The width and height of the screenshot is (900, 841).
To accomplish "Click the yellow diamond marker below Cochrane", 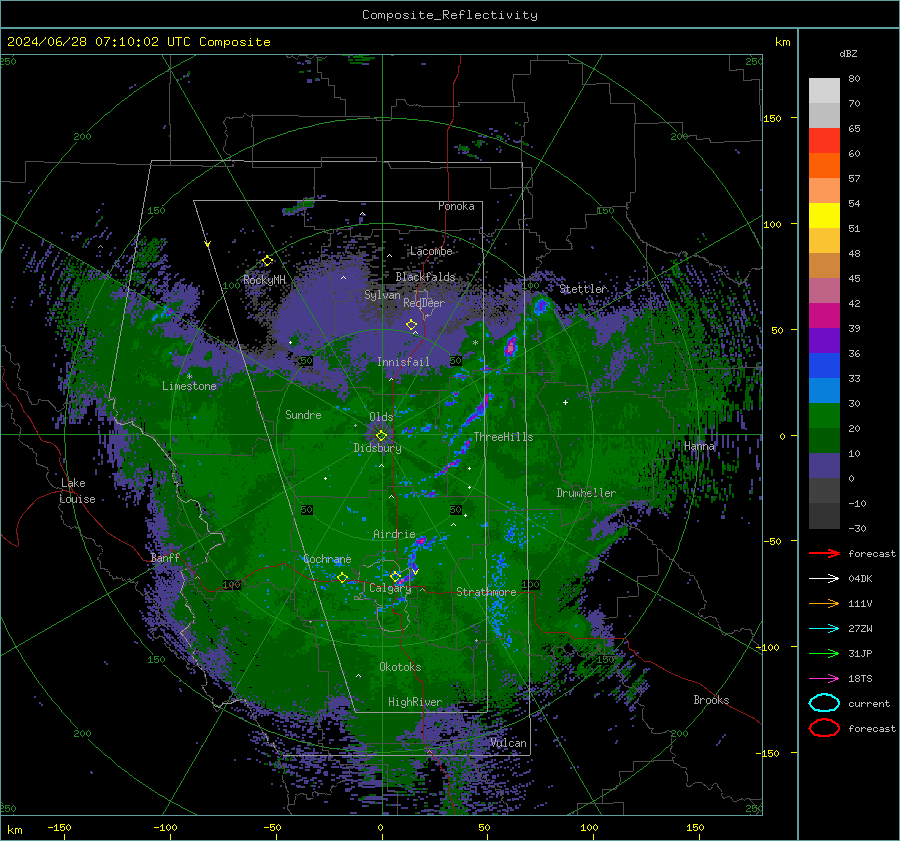I will [342, 578].
